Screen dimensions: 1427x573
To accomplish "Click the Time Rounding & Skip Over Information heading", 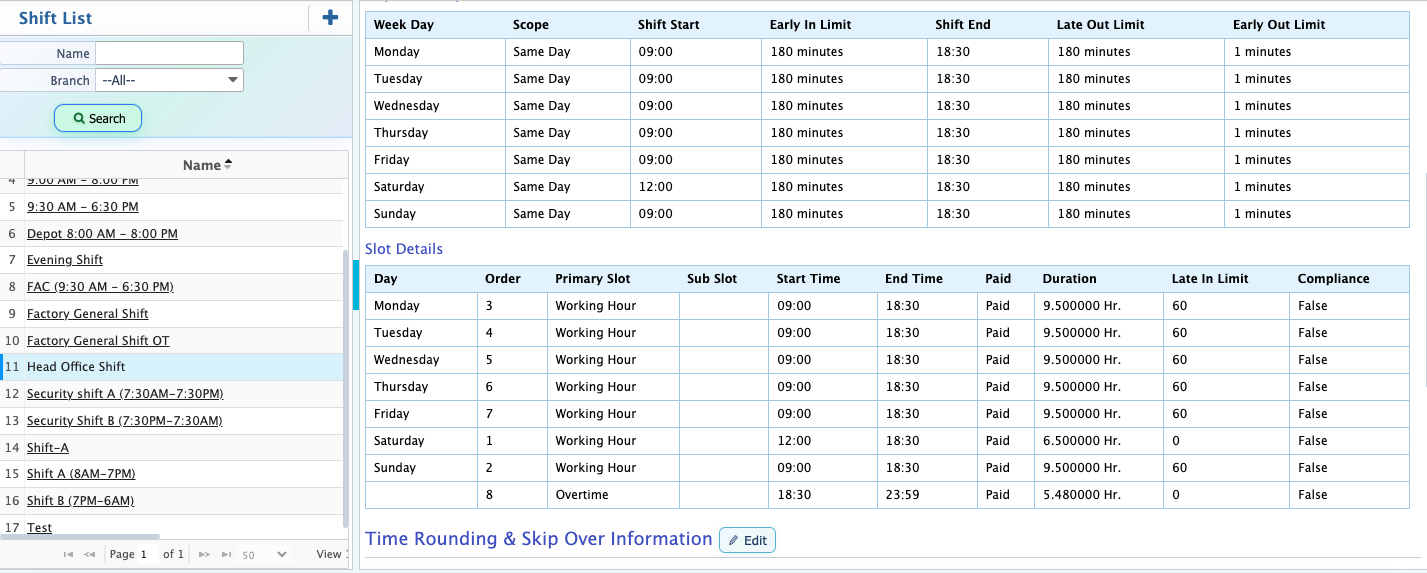I will (x=539, y=539).
